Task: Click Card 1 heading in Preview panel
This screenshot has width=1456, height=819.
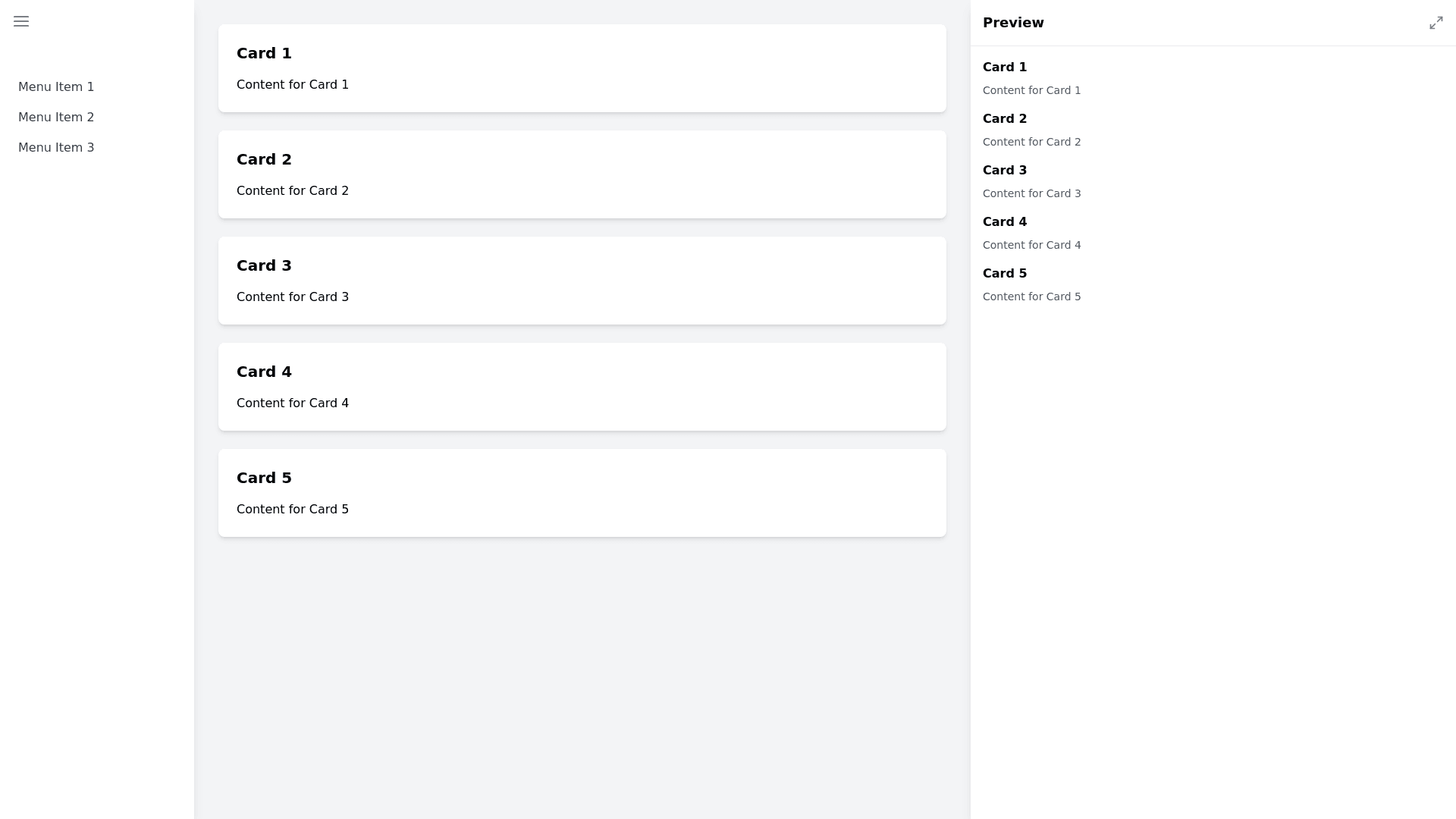Action: tap(1005, 67)
